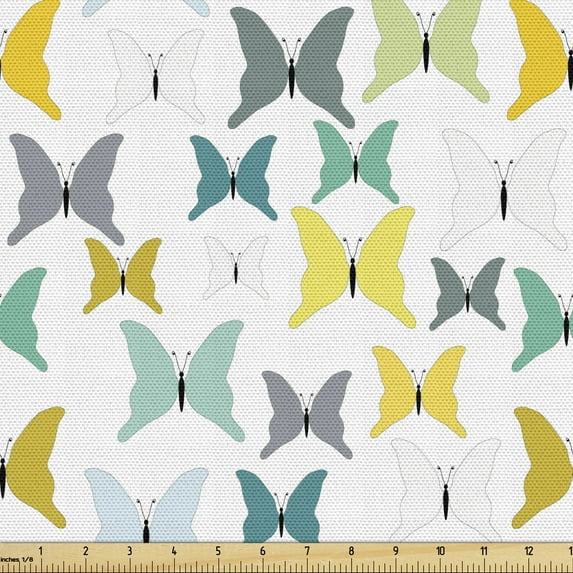This screenshot has width=573, height=573.
Task: Click the number 1 on the ruler
Action: 41,551
